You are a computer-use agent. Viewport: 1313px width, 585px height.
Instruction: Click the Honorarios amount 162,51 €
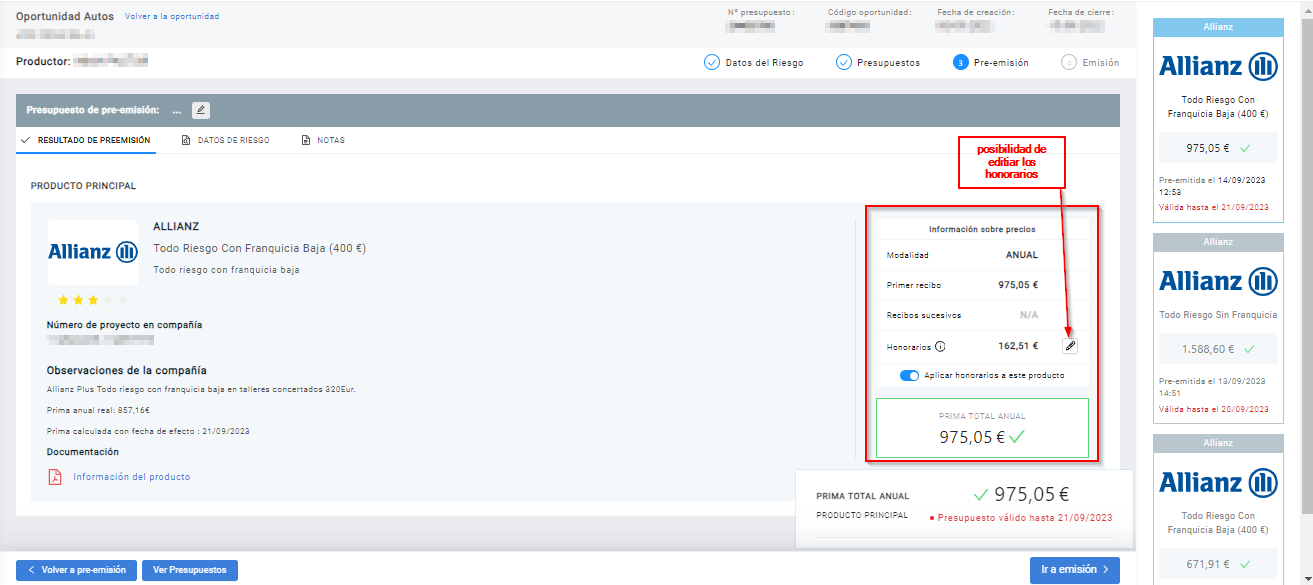click(x=1018, y=346)
